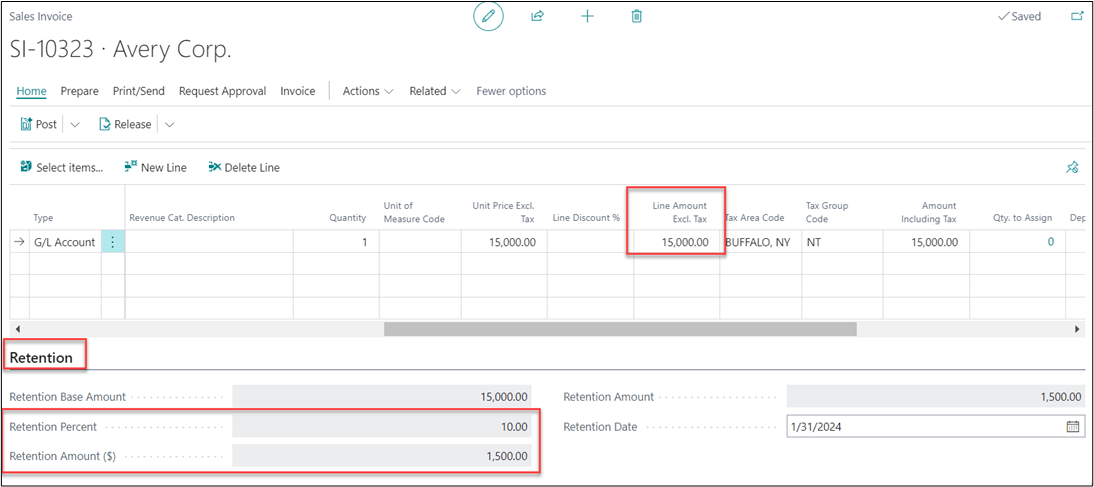Click the trash delete icon
The height and width of the screenshot is (487, 1094).
click(637, 17)
